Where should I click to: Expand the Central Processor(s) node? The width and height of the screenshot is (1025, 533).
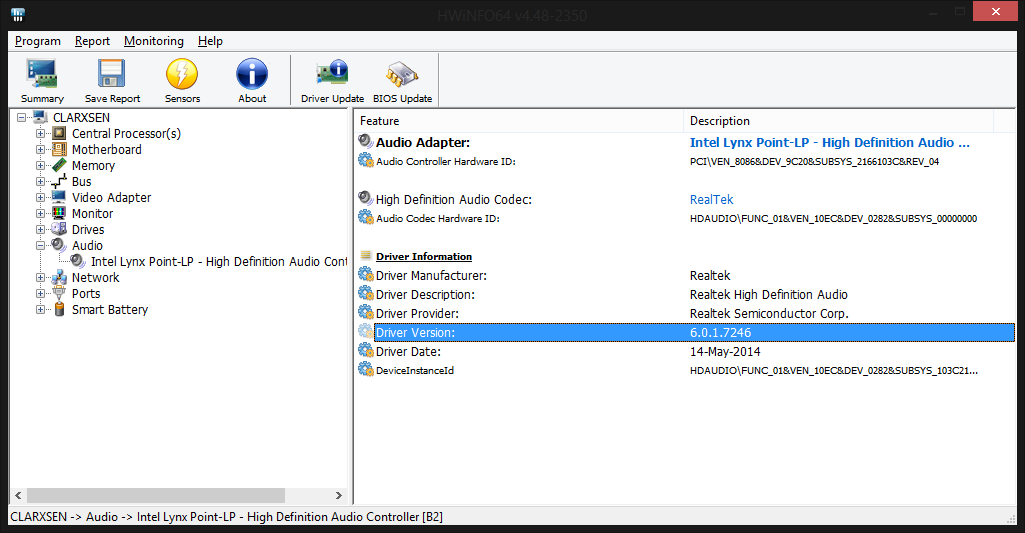[x=41, y=133]
